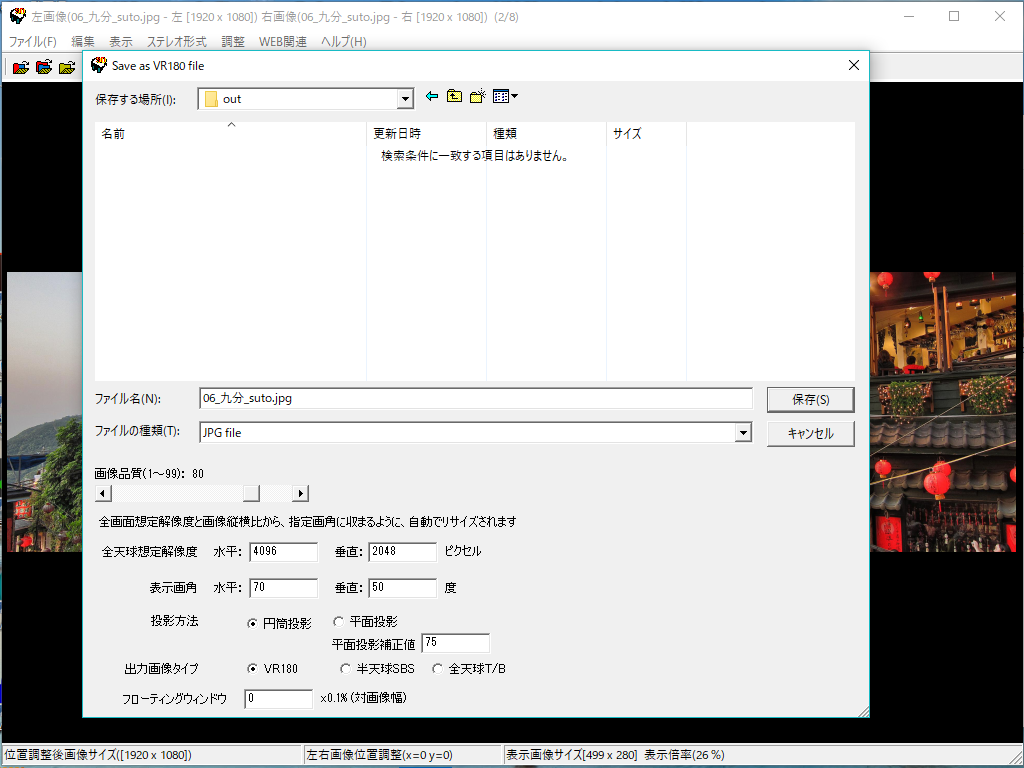Open the ヘルプ(H) menu
The width and height of the screenshot is (1024, 768).
[344, 42]
